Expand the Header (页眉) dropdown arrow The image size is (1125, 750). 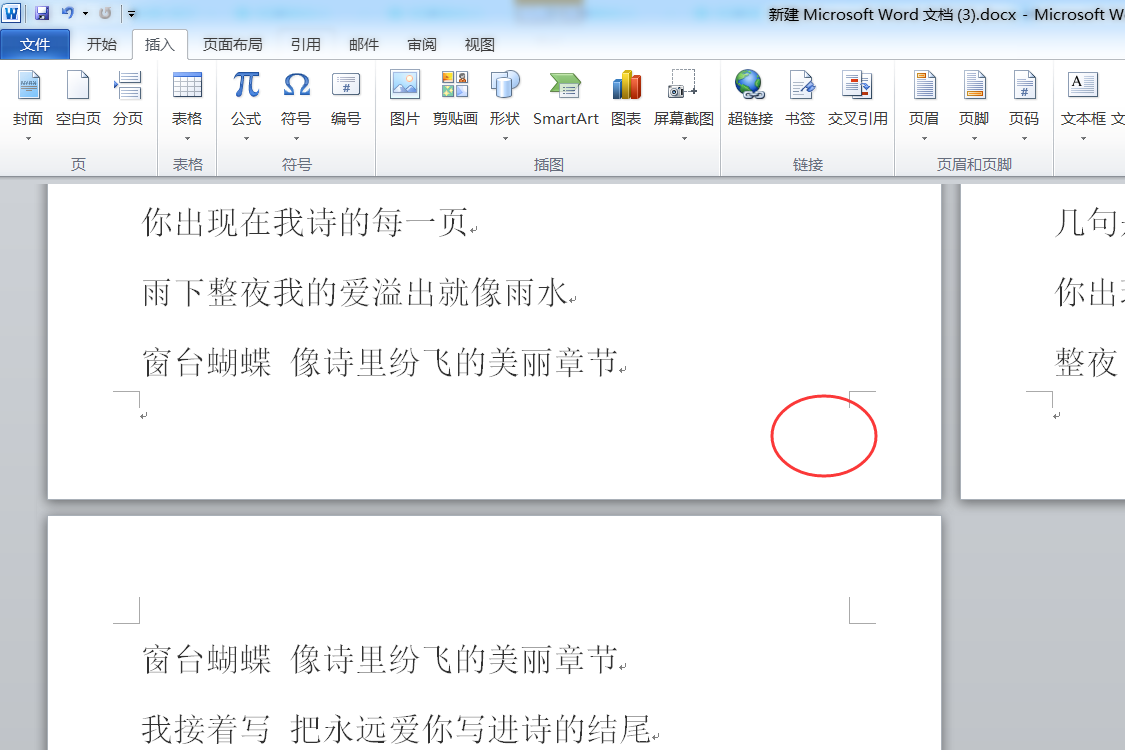924,138
